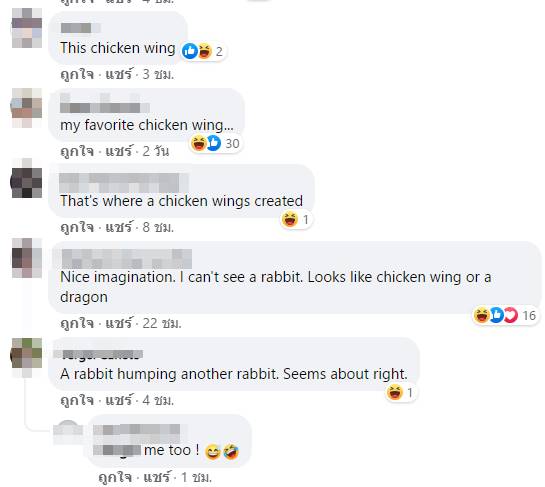
Task: Open the 30 reactions count
Action: coord(232,144)
